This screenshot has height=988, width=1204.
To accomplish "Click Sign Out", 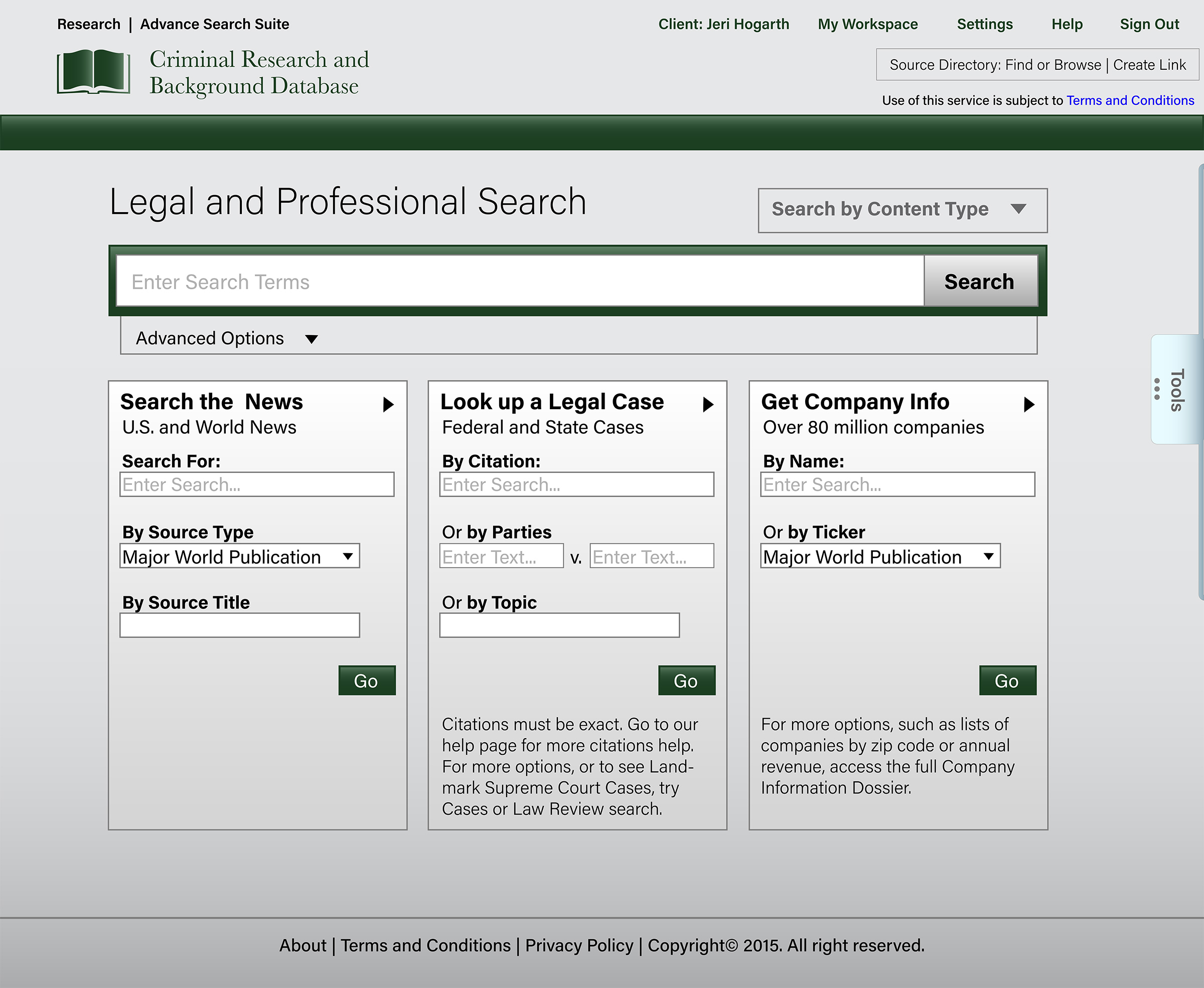I will coord(1149,24).
